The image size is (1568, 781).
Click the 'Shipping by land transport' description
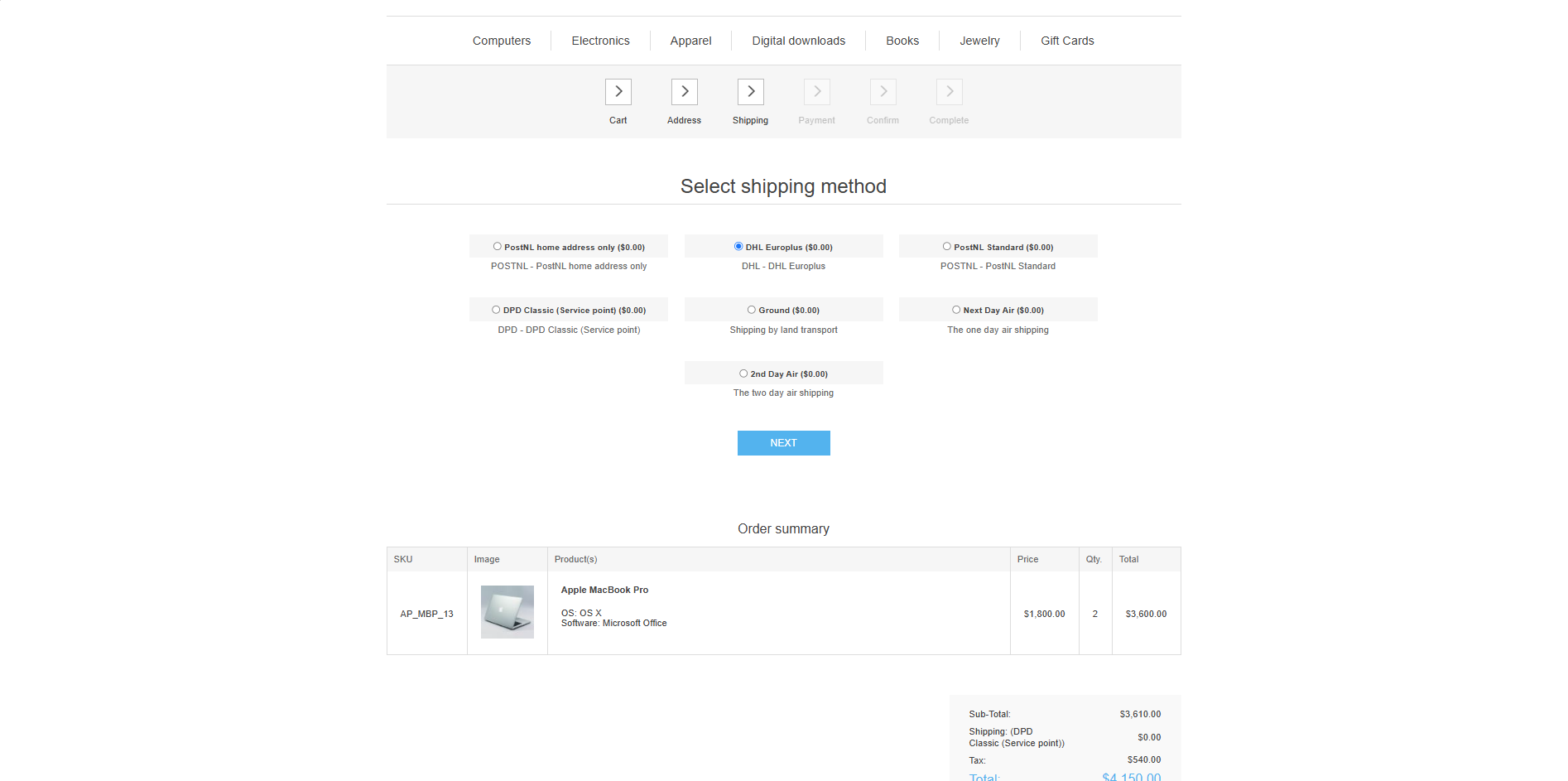point(784,330)
